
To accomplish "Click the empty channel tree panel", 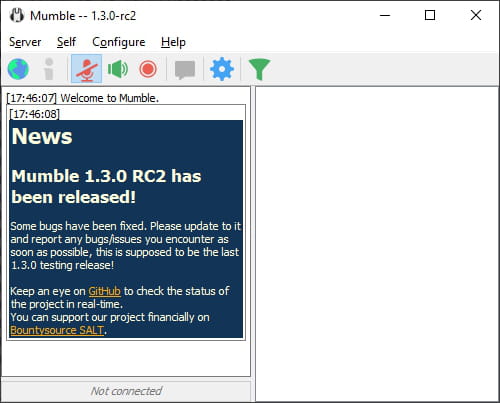I will click(377, 244).
